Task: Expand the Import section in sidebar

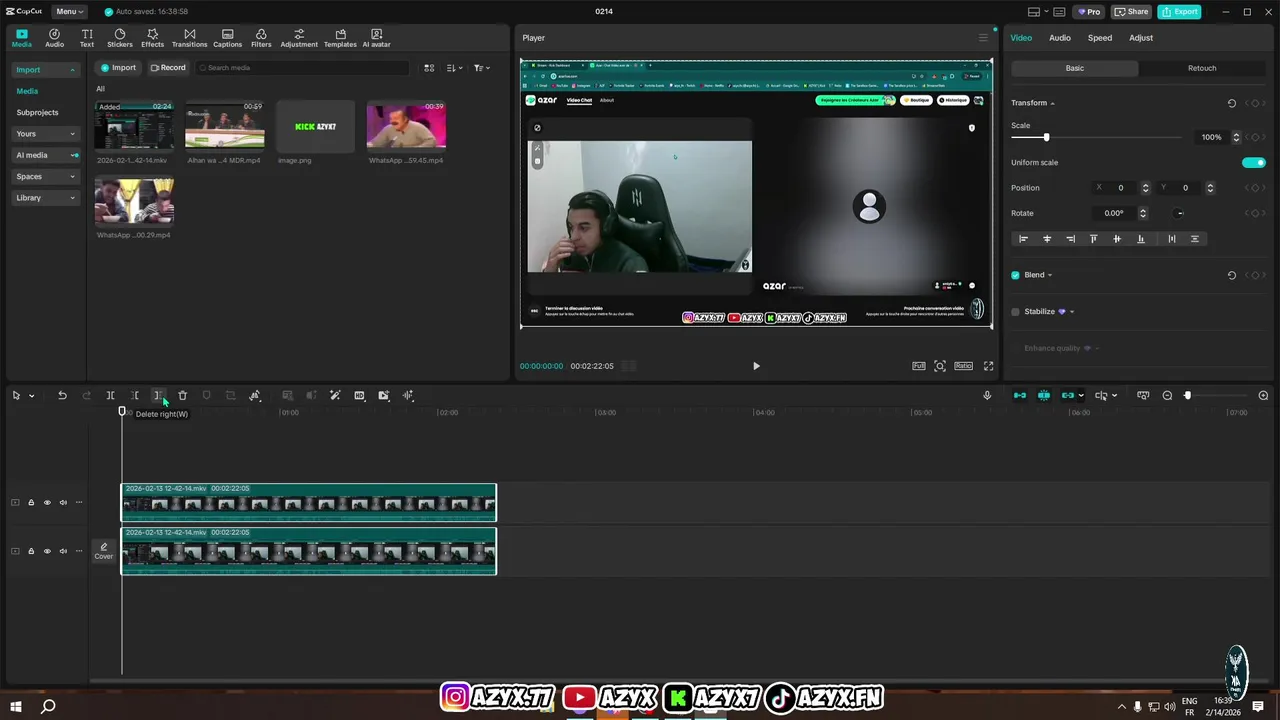Action: [x=45, y=70]
